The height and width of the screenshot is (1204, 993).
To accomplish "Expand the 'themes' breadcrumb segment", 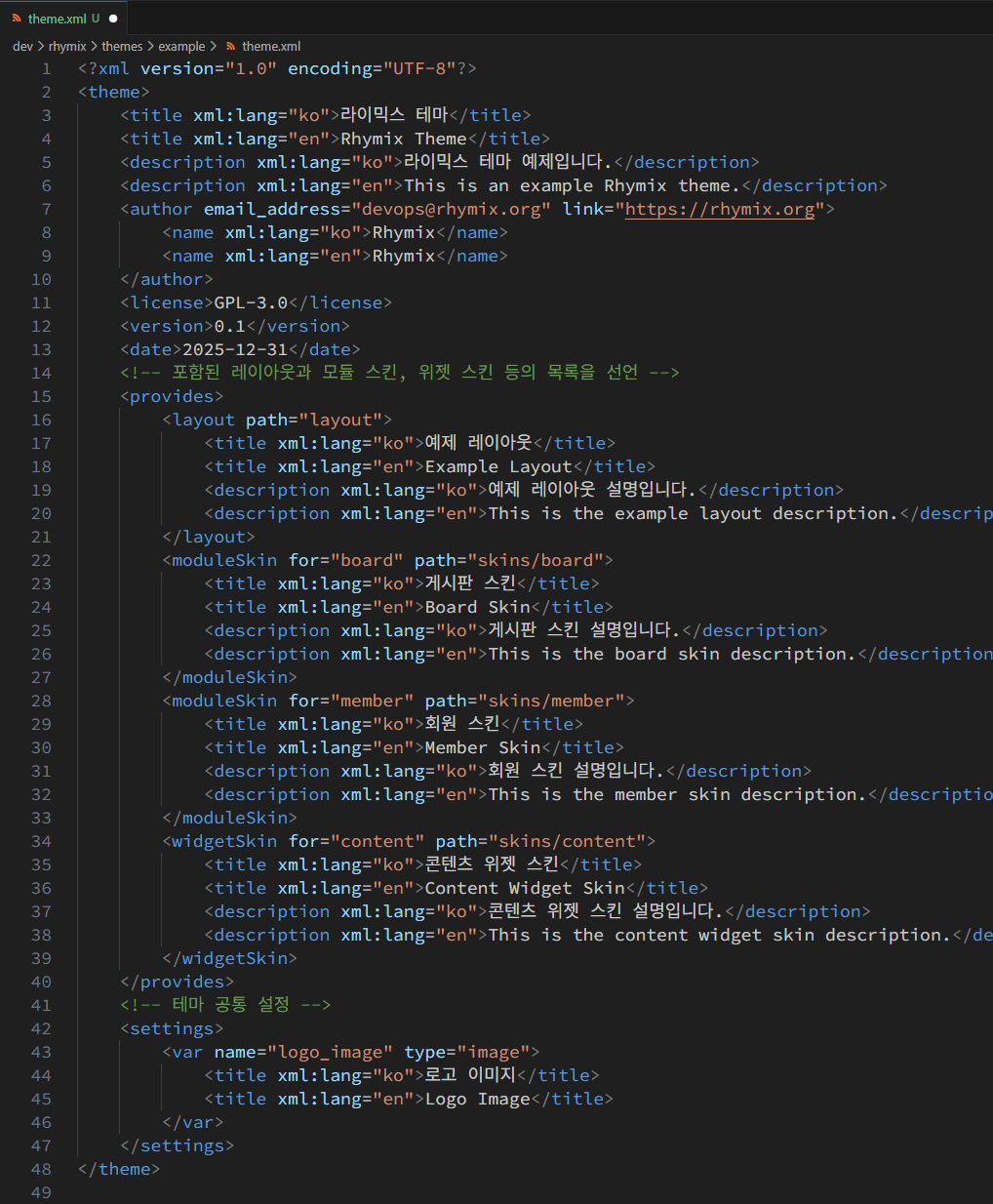I will [122, 46].
